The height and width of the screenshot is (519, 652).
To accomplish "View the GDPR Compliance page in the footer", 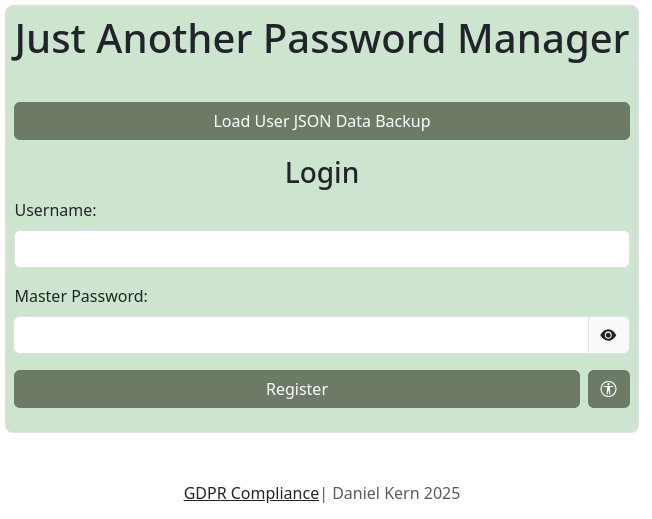I will click(x=251, y=493).
